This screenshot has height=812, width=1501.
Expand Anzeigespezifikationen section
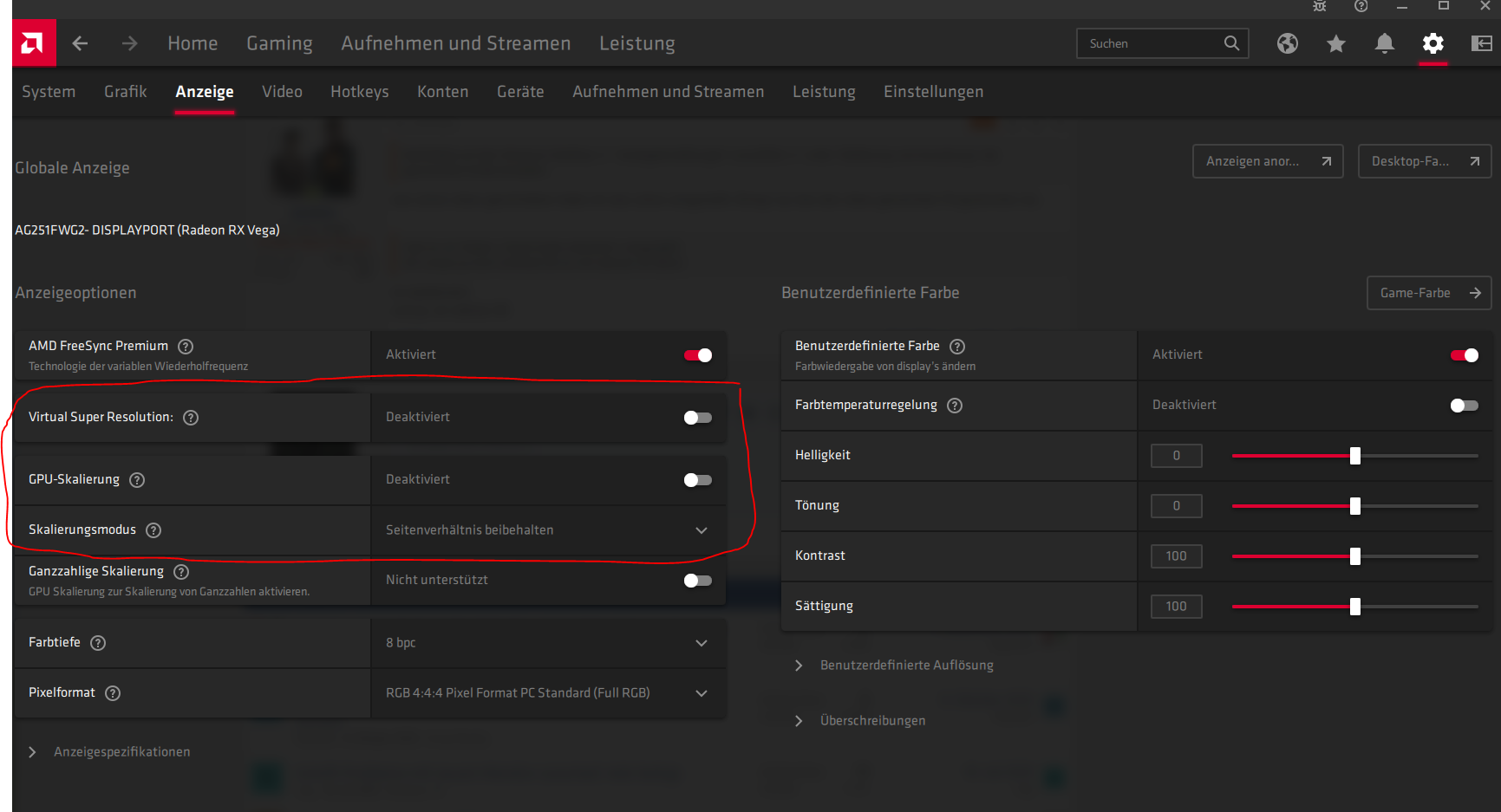109,752
